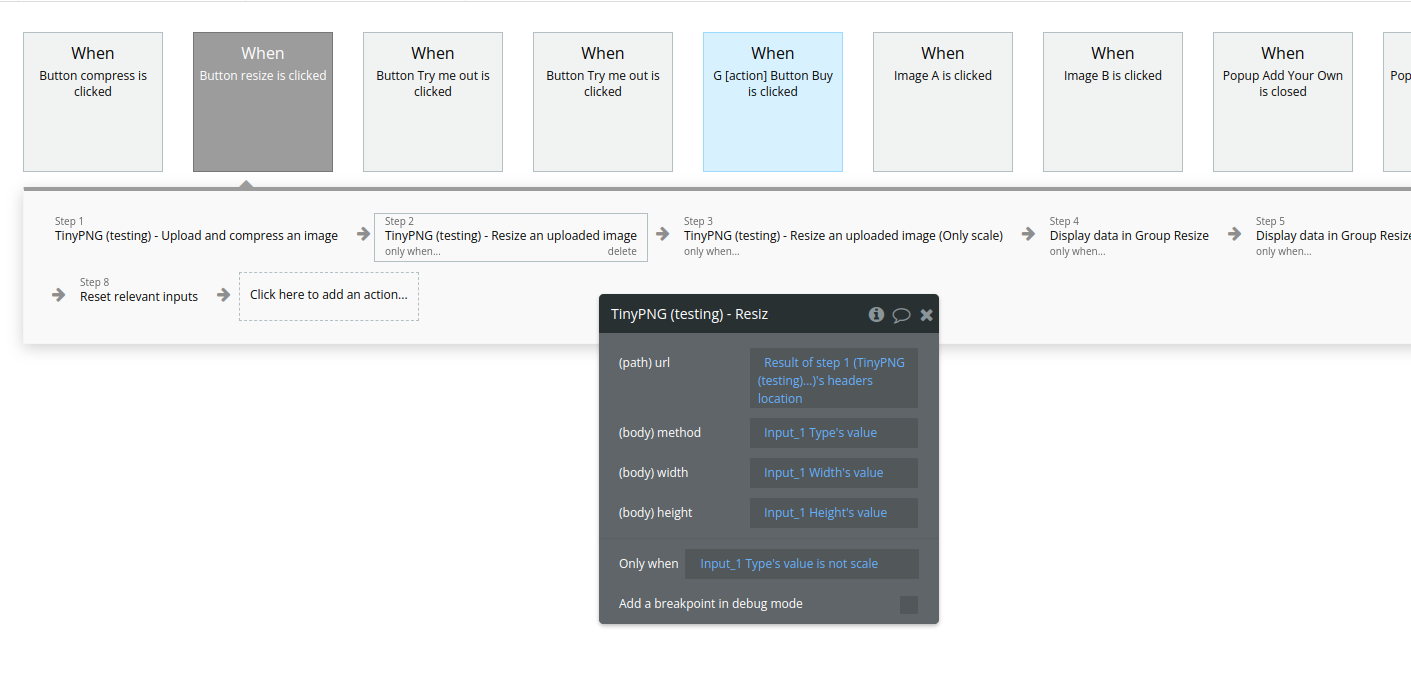Click here to add an action
The width and height of the screenshot is (1411, 691).
329,295
